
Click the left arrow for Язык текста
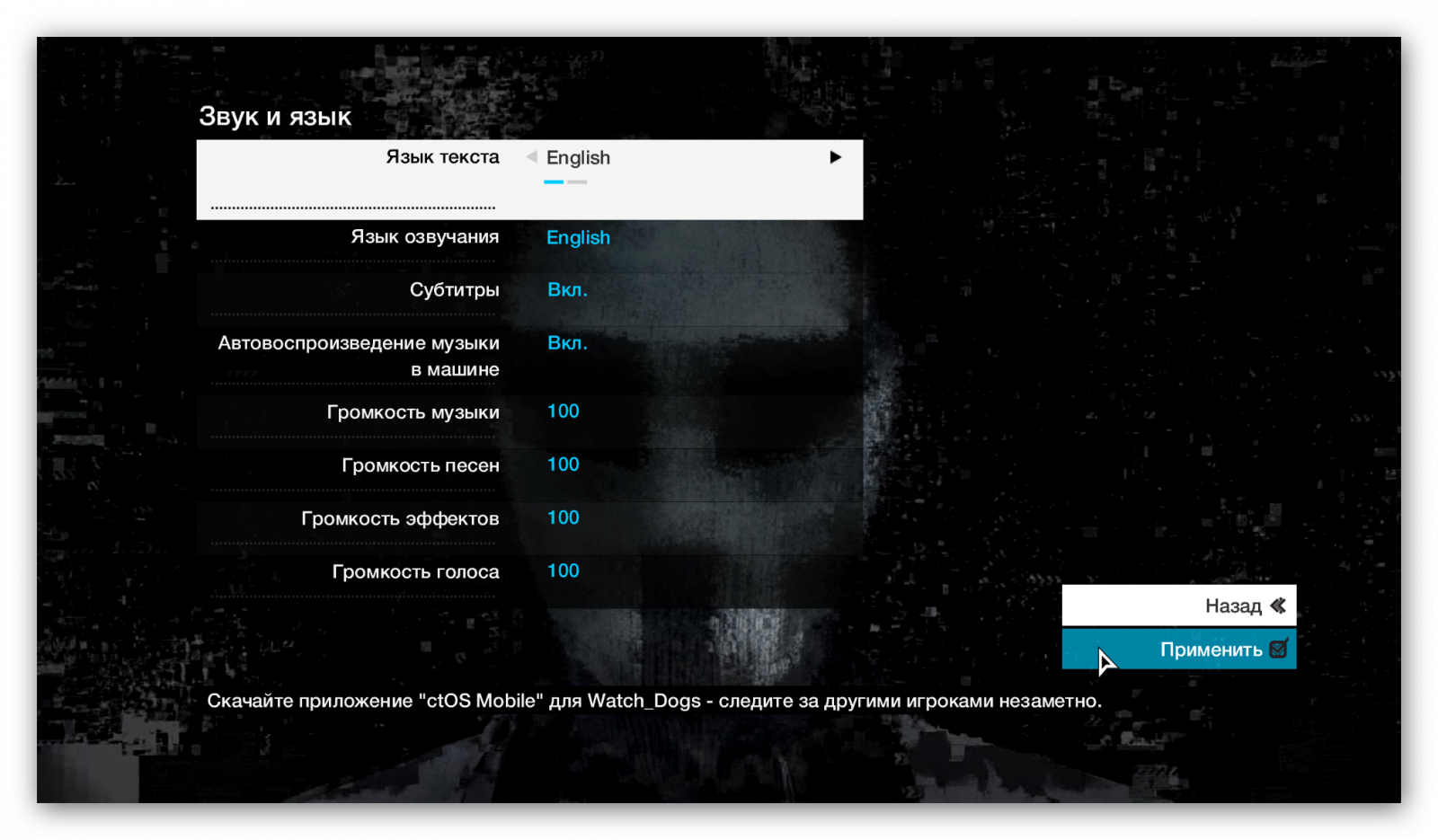click(531, 157)
